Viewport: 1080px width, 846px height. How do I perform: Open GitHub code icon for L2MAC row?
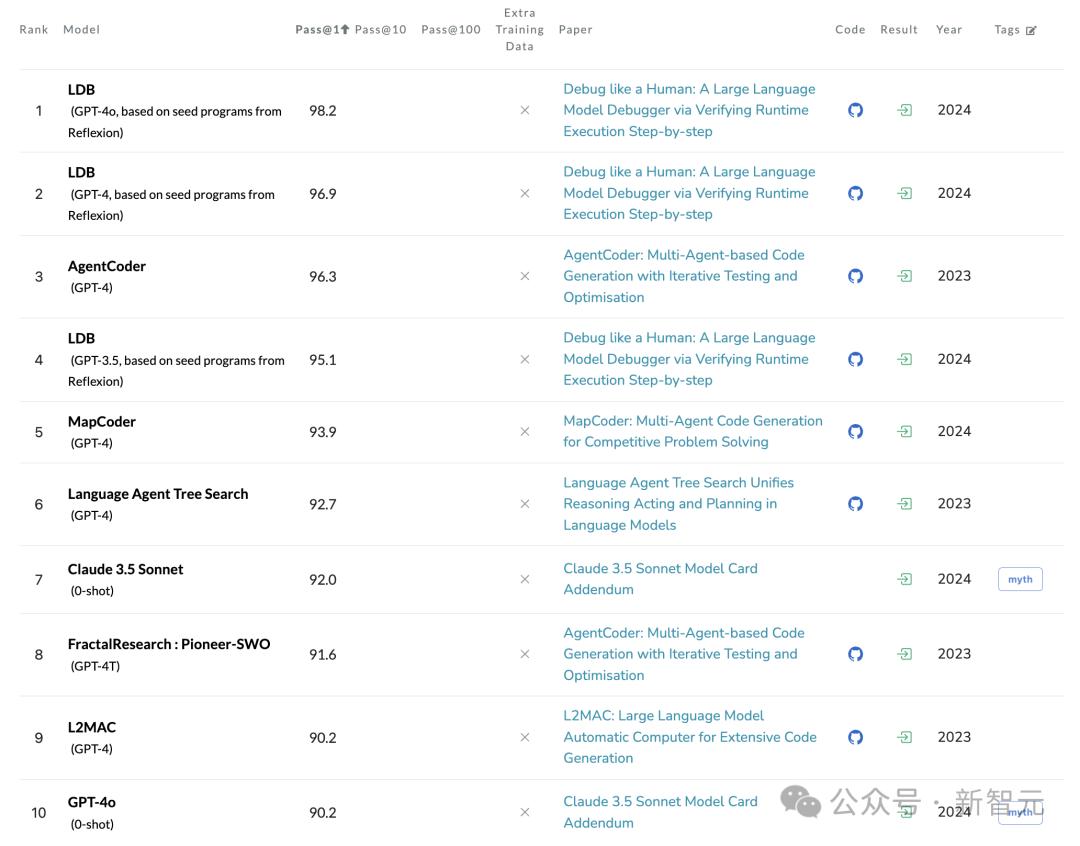click(855, 737)
